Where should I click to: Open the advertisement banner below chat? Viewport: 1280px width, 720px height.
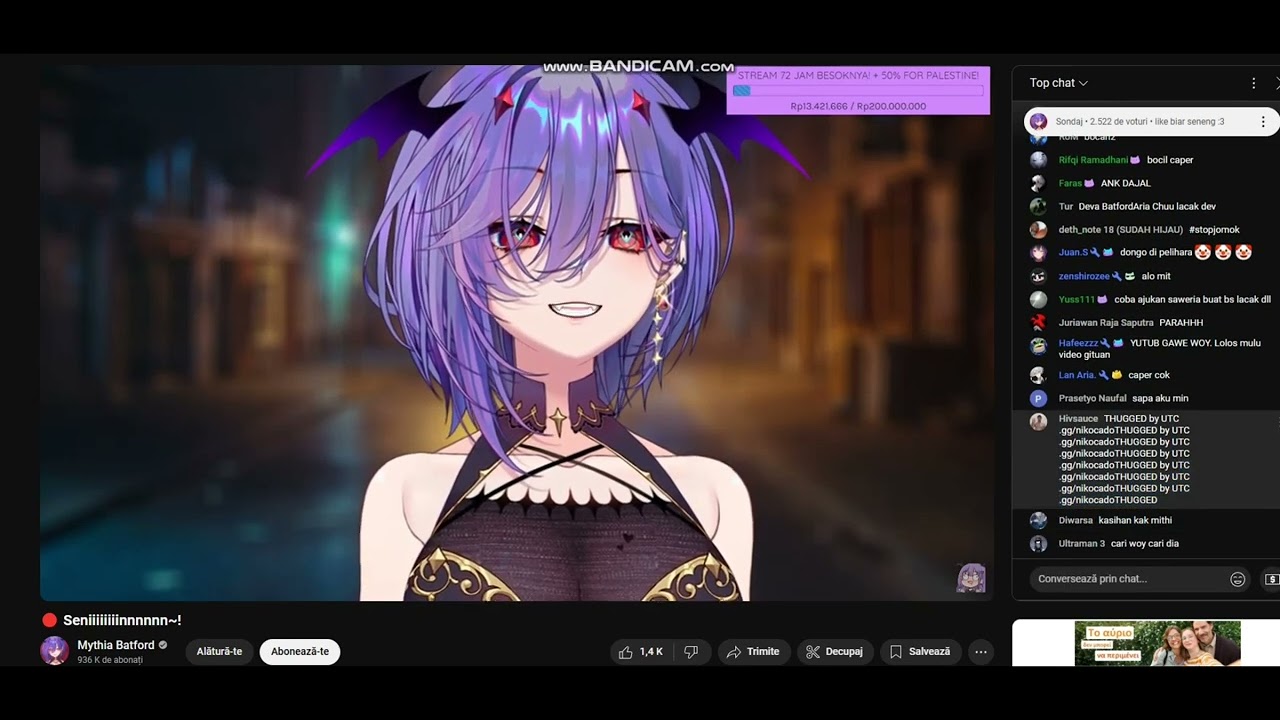click(x=1157, y=643)
